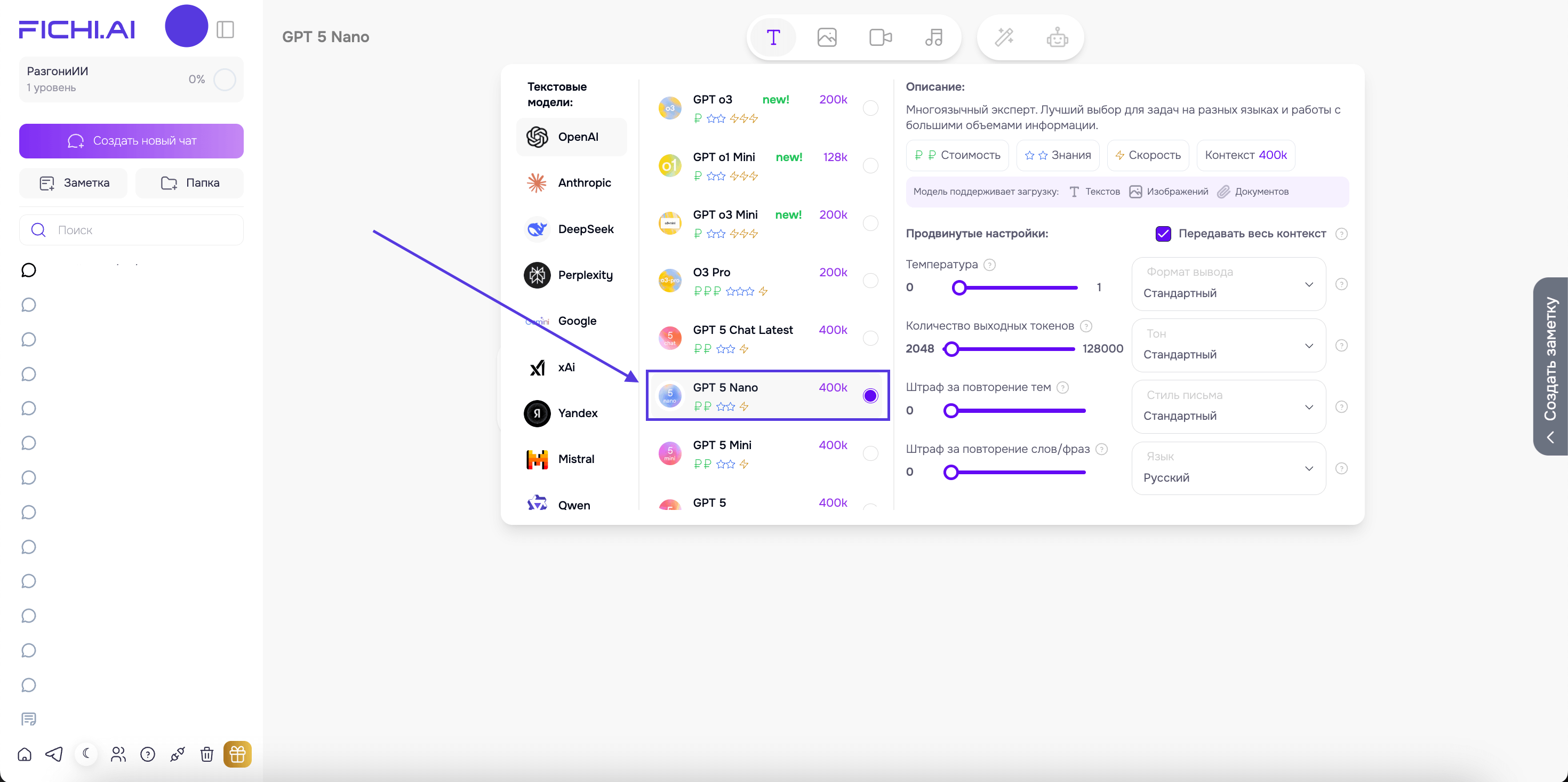The image size is (1568, 782).
Task: Expand the 'Язык' dropdown set to Русский
Action: 1228,468
